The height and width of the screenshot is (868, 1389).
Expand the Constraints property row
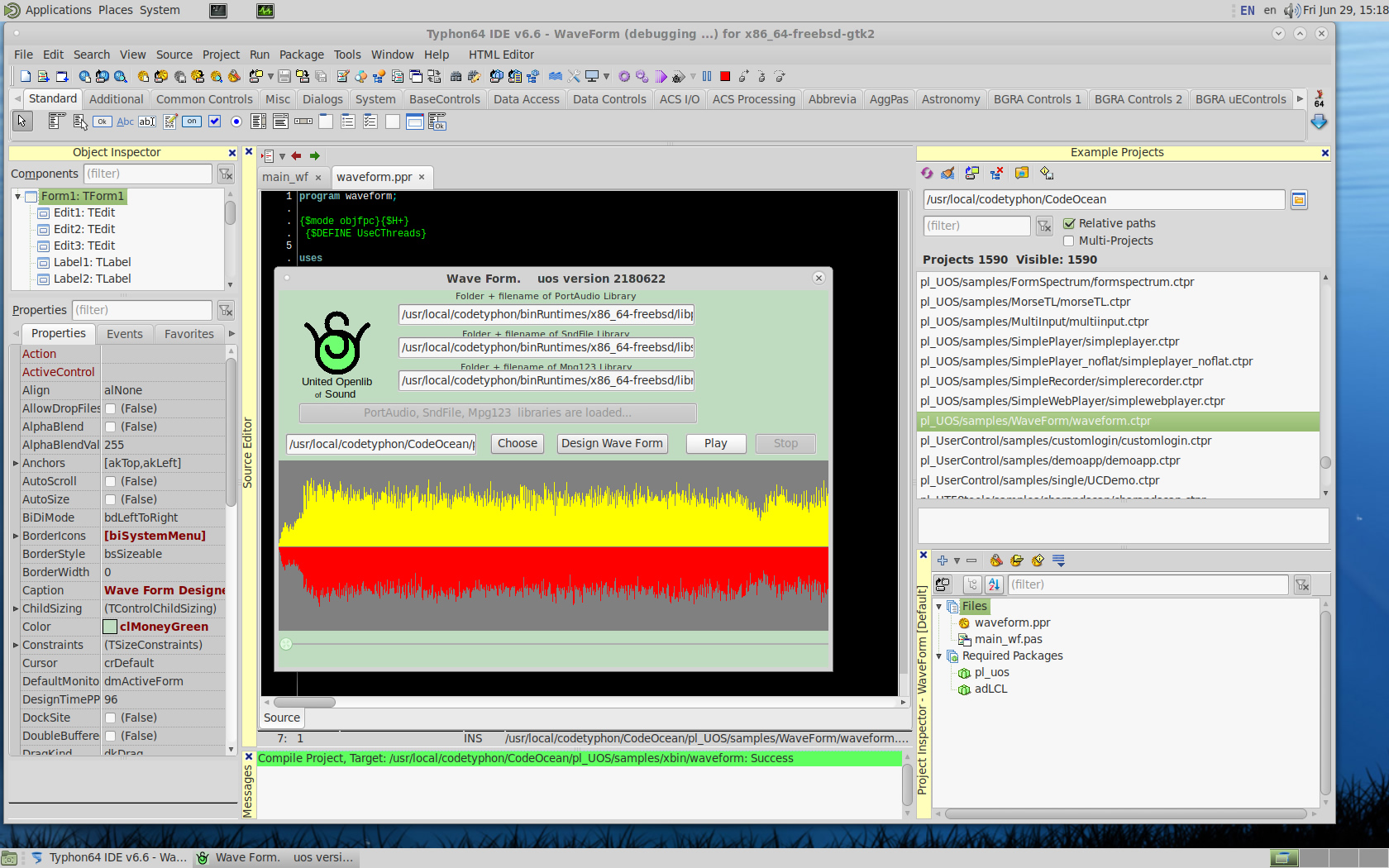[16, 645]
